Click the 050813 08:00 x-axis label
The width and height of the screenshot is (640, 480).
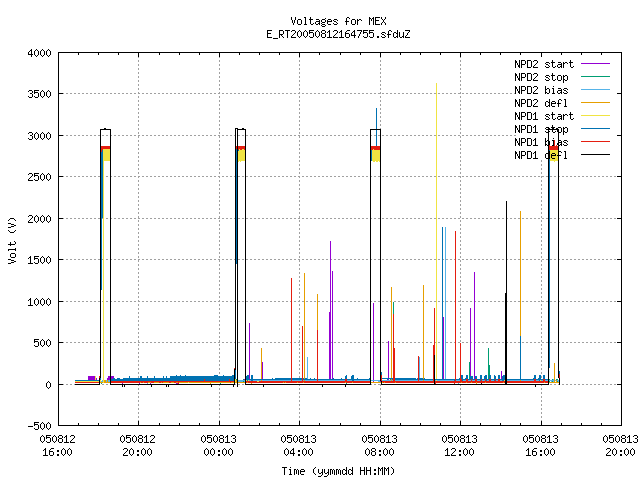pyautogui.click(x=379, y=446)
